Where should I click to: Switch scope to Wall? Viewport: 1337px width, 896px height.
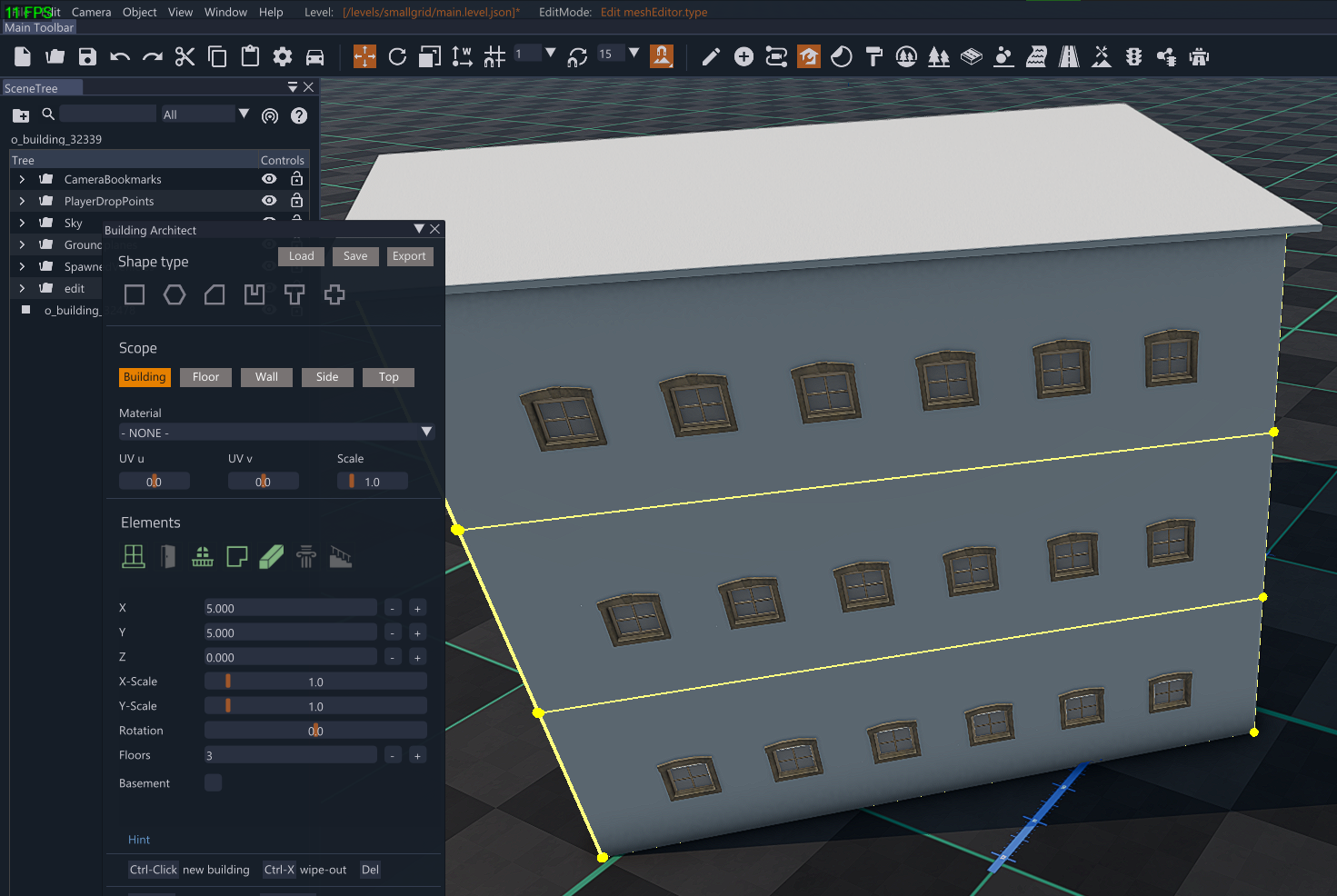(x=266, y=377)
